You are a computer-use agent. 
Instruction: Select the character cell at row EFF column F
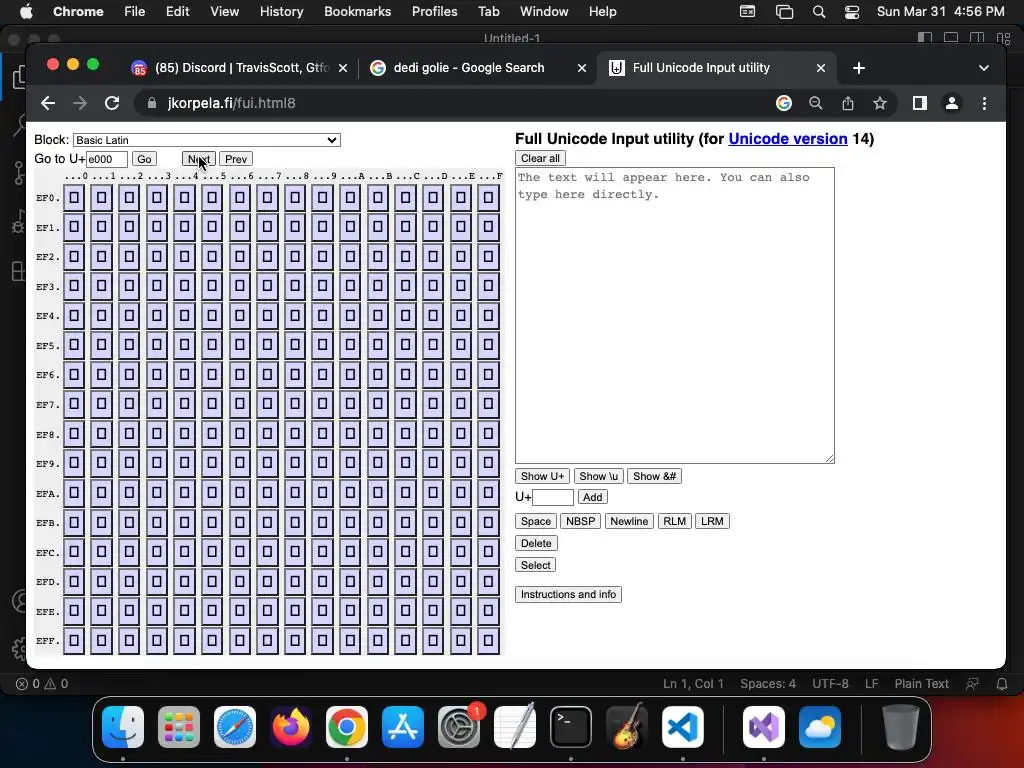tap(488, 641)
